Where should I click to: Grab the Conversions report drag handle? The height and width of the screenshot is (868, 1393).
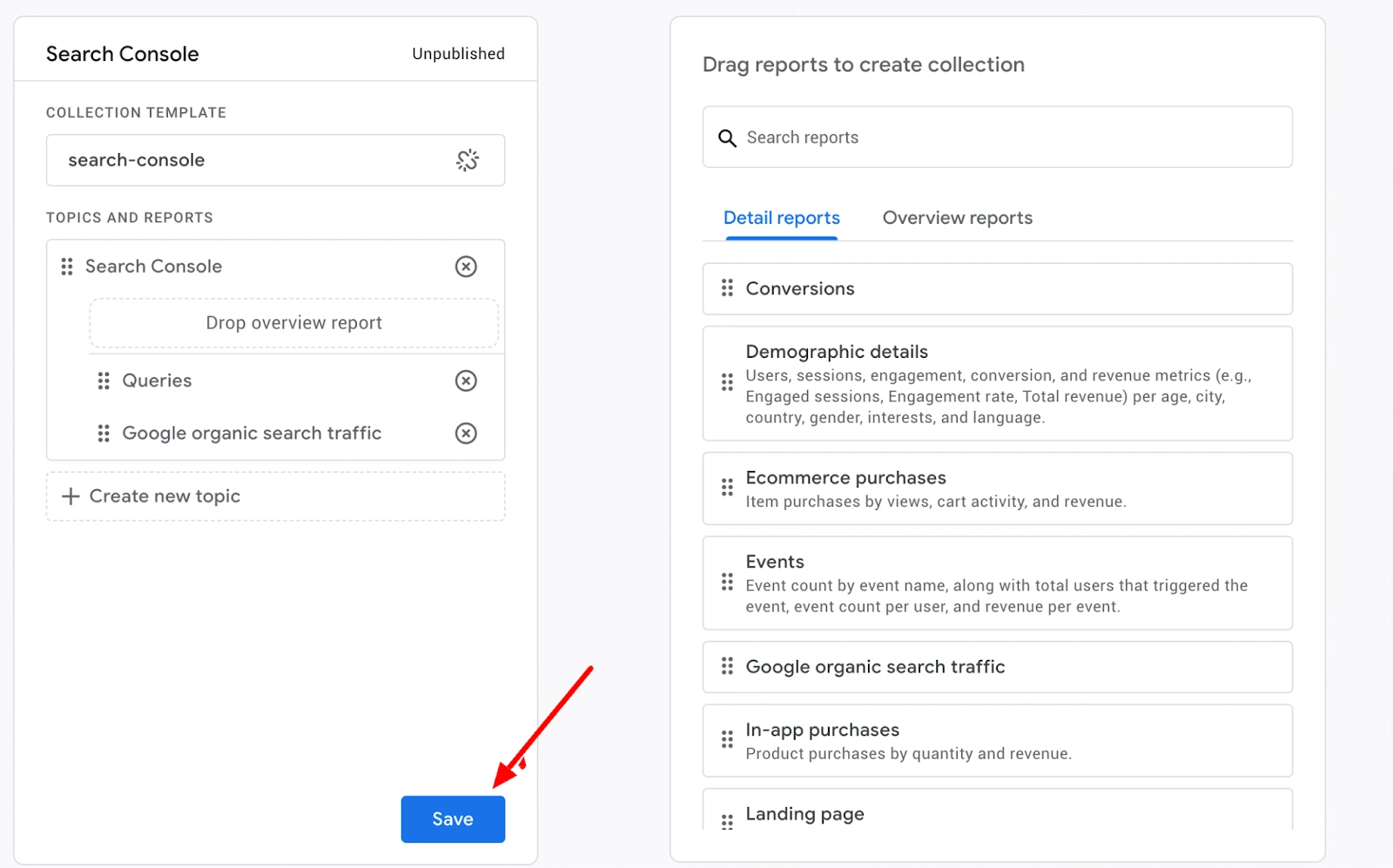click(x=727, y=288)
